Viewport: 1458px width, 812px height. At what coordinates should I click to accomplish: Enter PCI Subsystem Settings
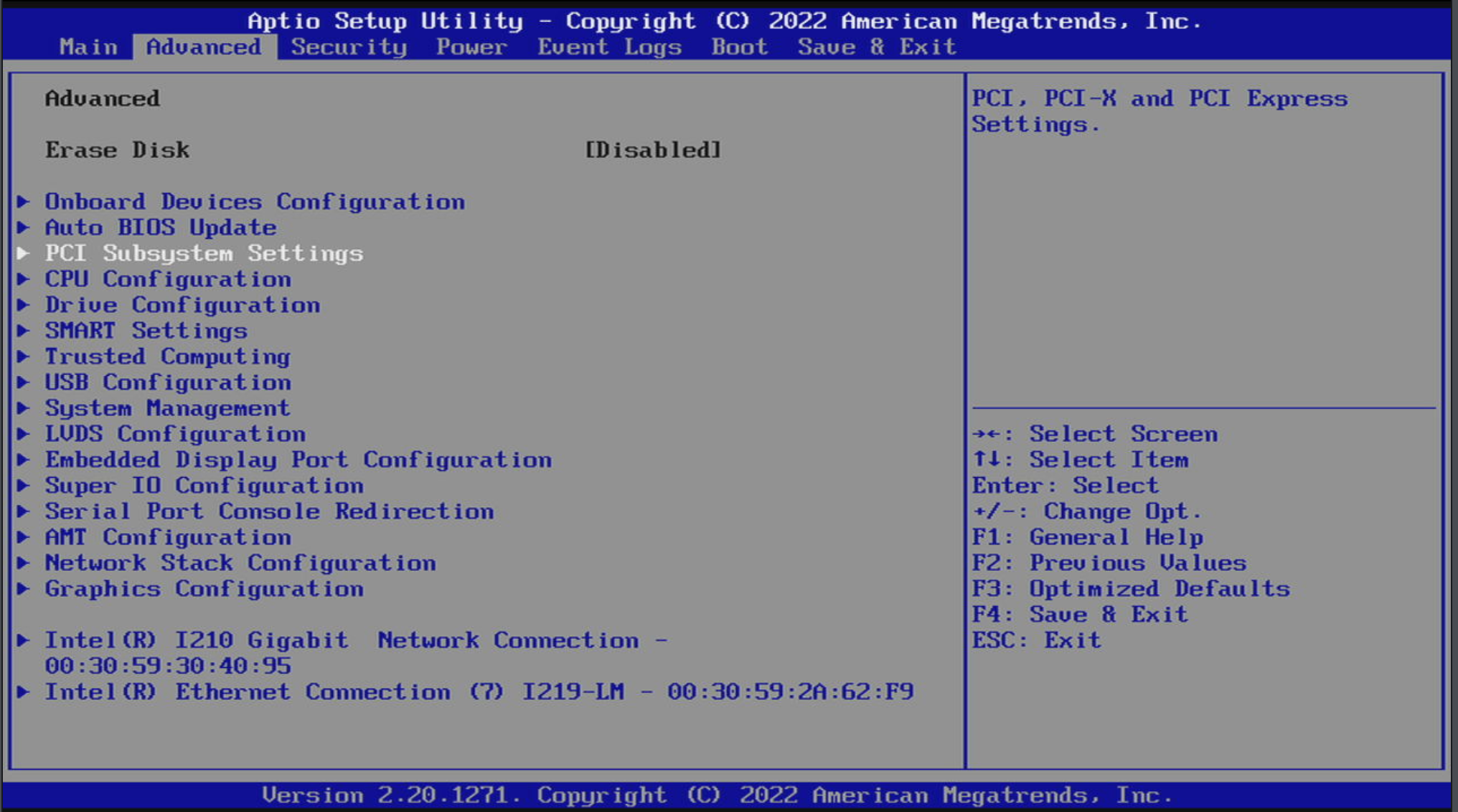(x=204, y=253)
